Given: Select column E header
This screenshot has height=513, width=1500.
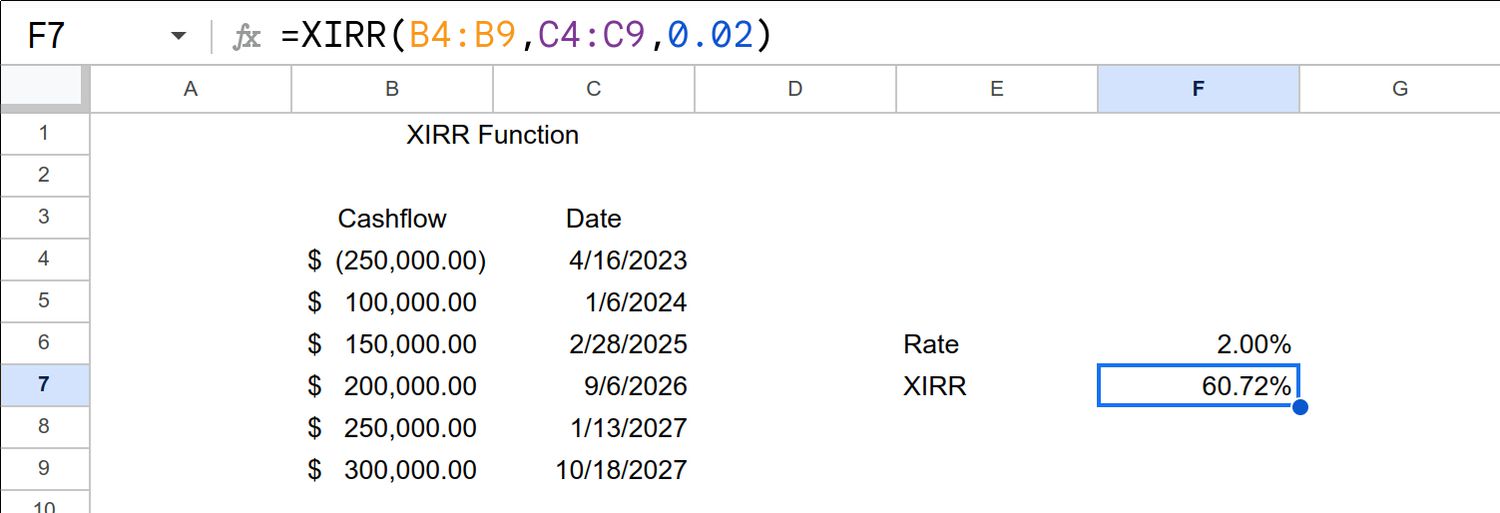Looking at the screenshot, I should [997, 89].
